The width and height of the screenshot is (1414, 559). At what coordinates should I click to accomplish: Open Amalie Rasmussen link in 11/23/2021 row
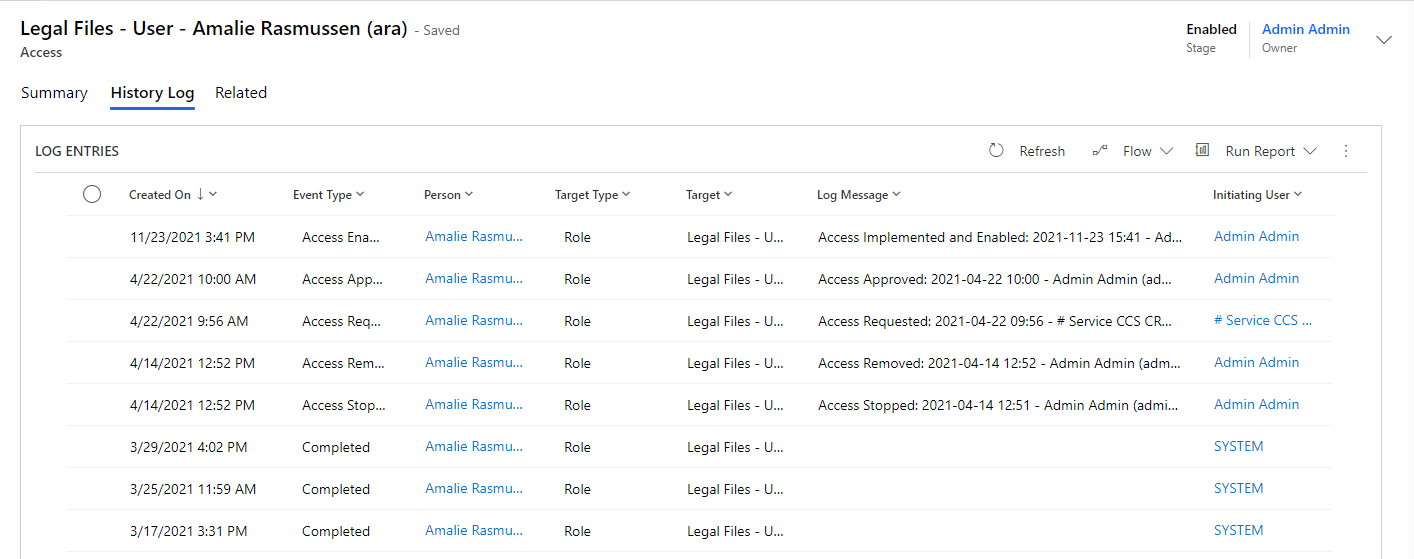[473, 237]
